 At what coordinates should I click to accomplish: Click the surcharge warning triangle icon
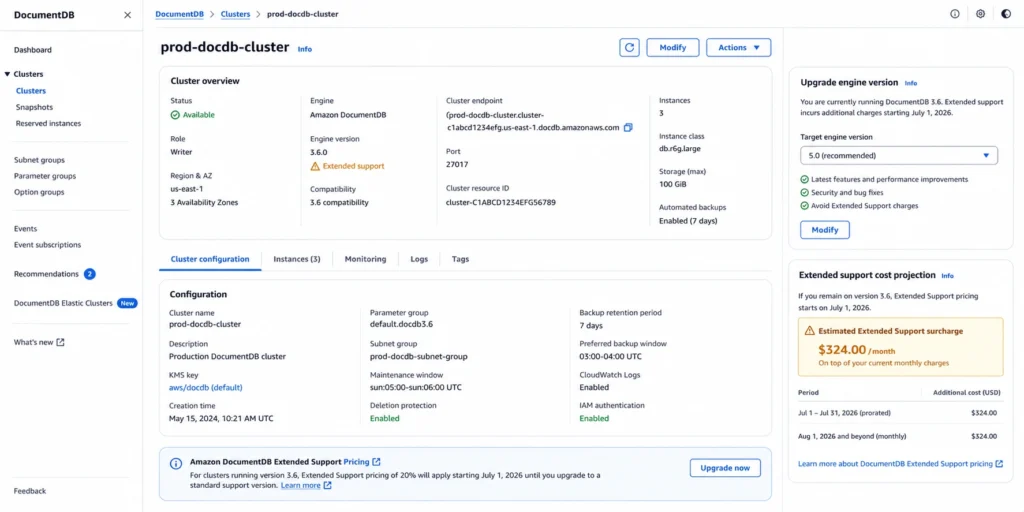[810, 330]
